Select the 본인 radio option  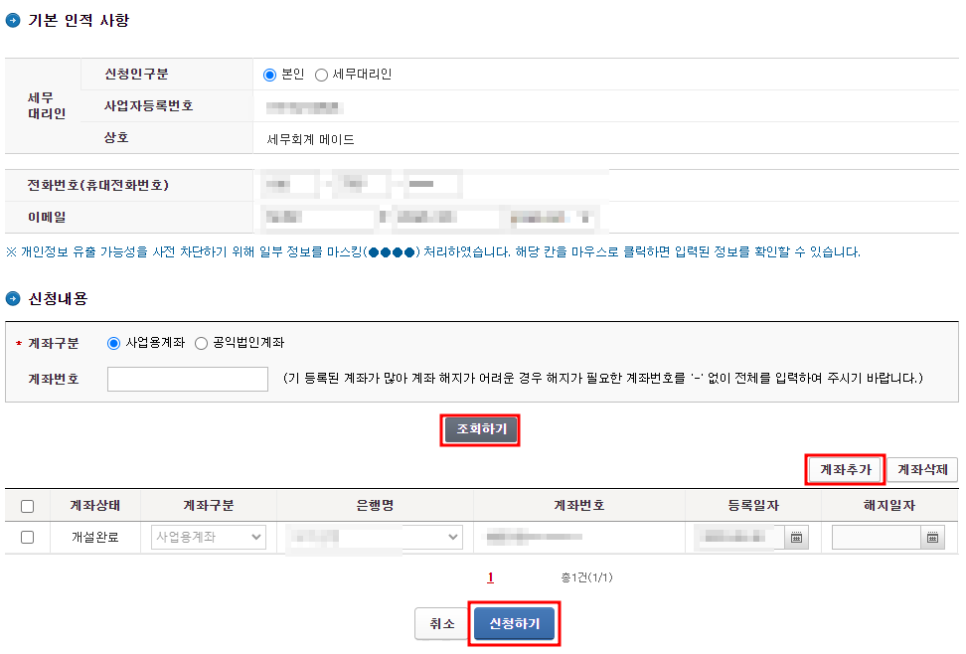(269, 75)
